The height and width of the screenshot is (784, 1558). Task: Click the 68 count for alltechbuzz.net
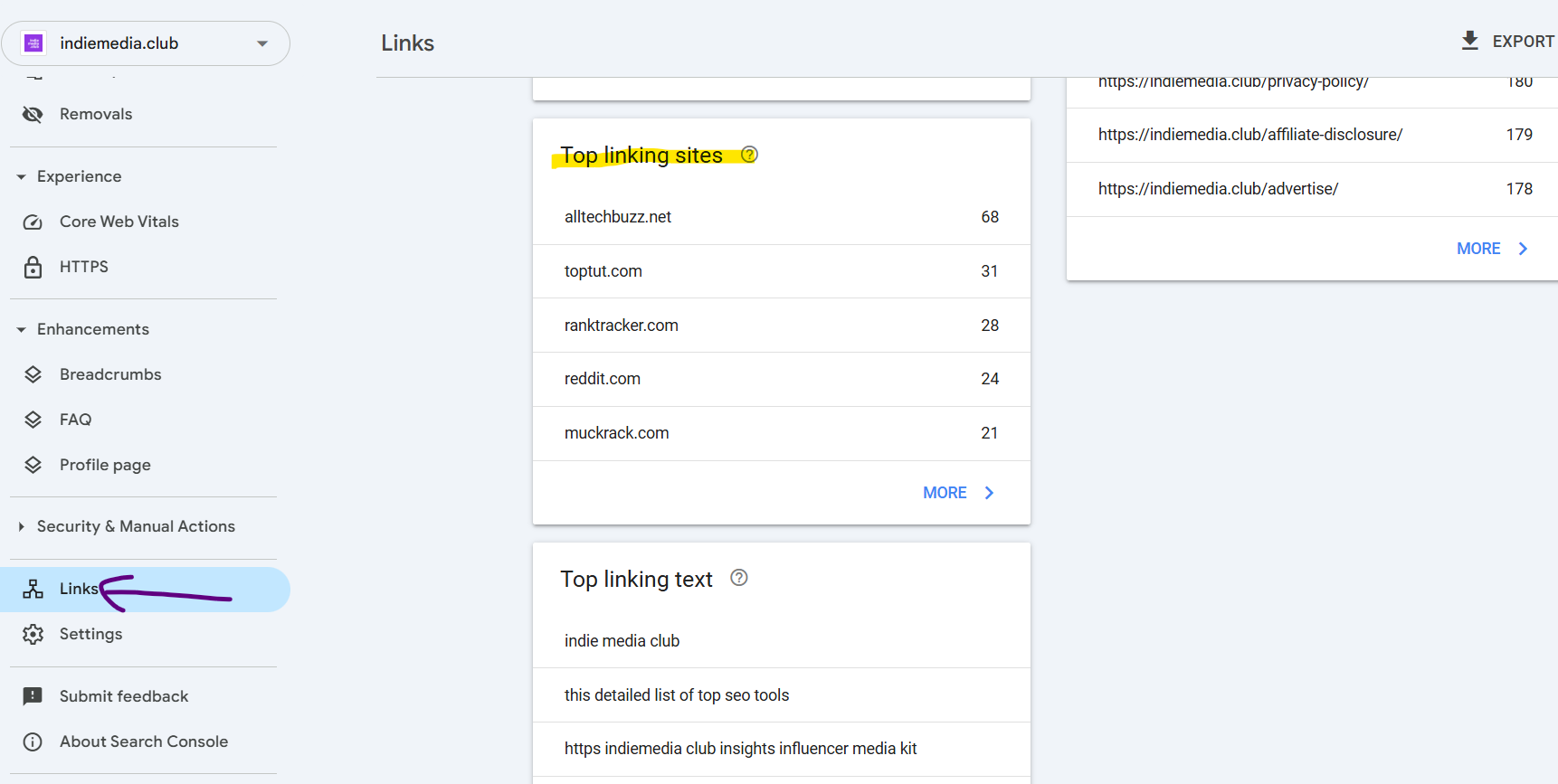pos(990,217)
